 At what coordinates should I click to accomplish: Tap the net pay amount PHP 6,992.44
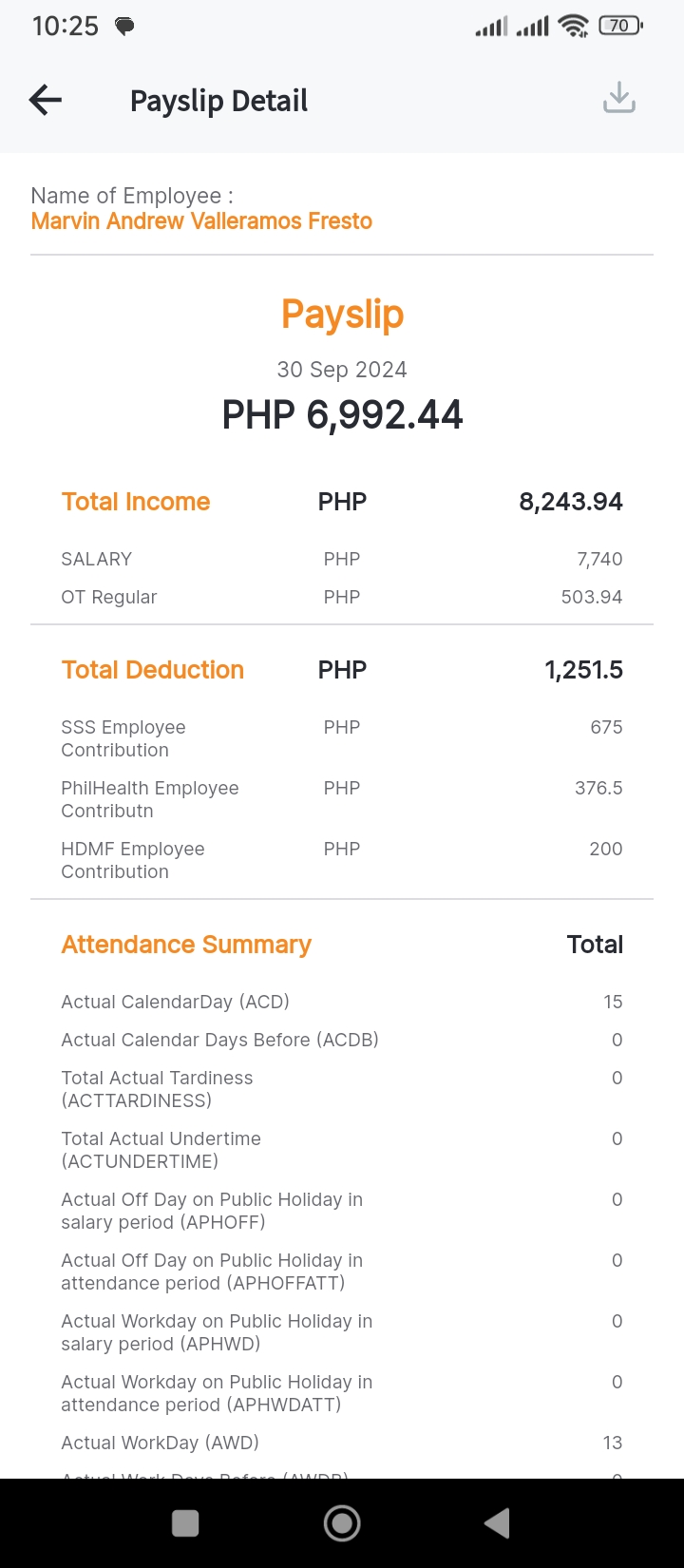tap(342, 414)
